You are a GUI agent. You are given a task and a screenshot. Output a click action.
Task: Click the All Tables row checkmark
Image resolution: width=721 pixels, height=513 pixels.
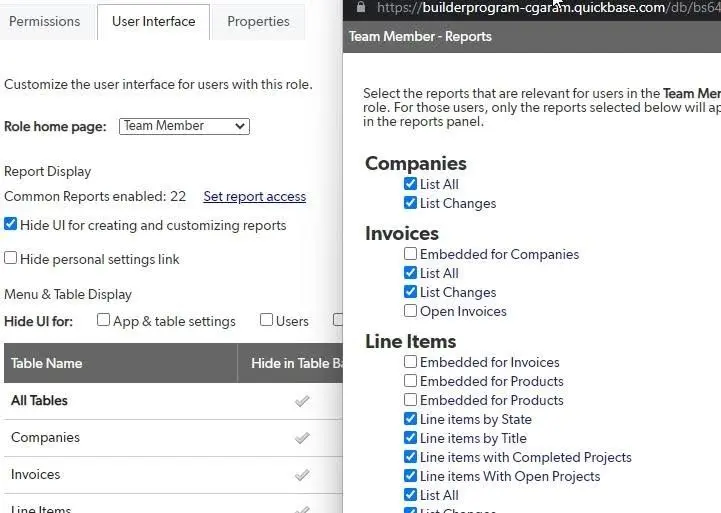point(302,401)
